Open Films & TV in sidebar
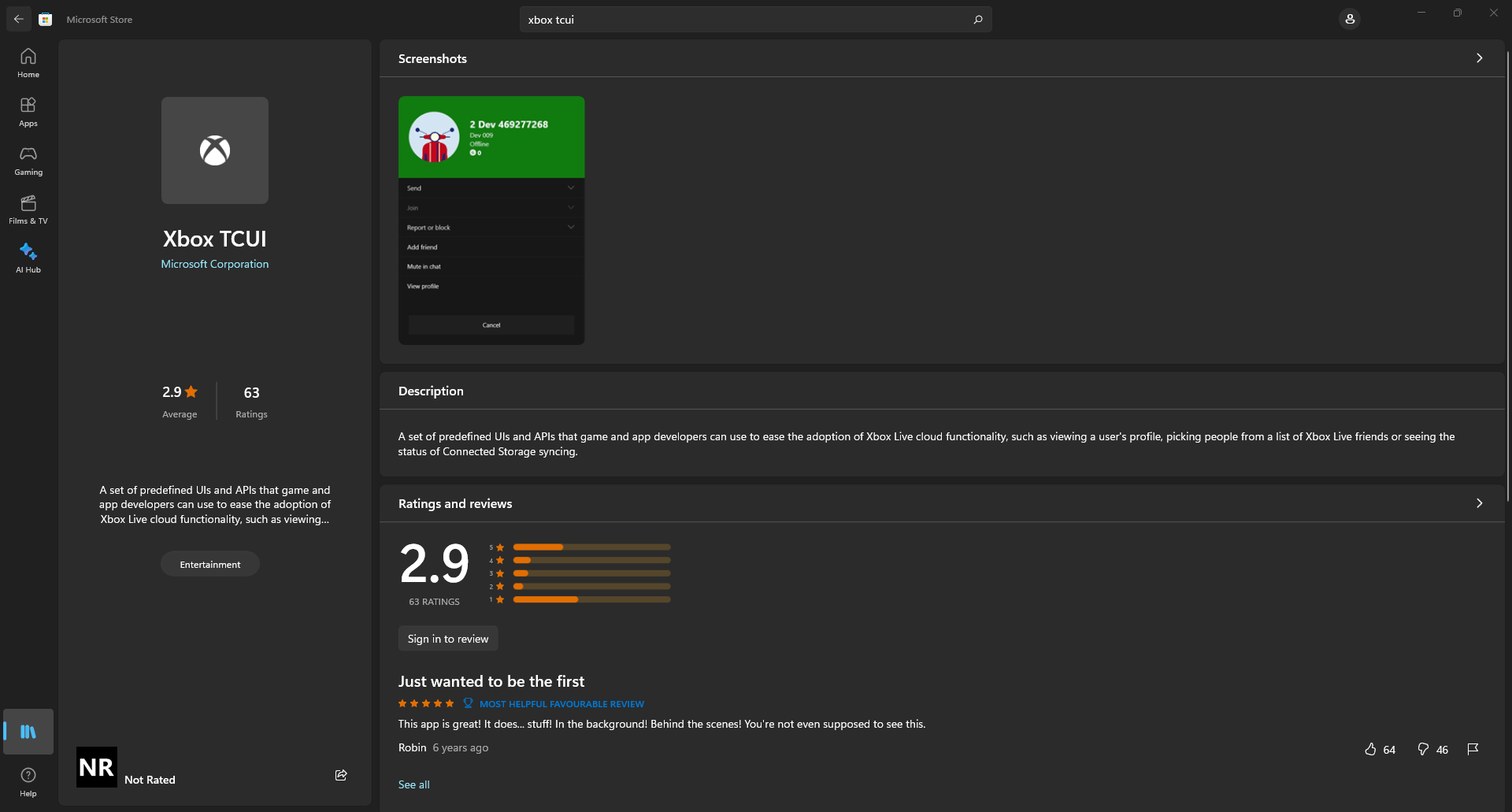 28,209
